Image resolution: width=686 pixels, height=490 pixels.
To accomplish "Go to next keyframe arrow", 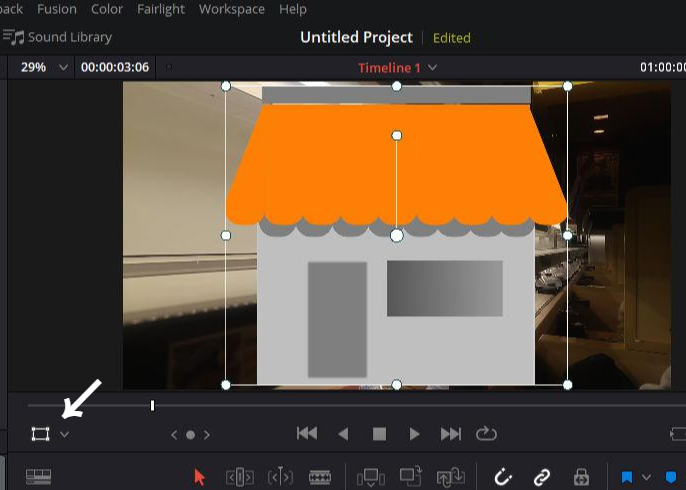I will [x=206, y=435].
